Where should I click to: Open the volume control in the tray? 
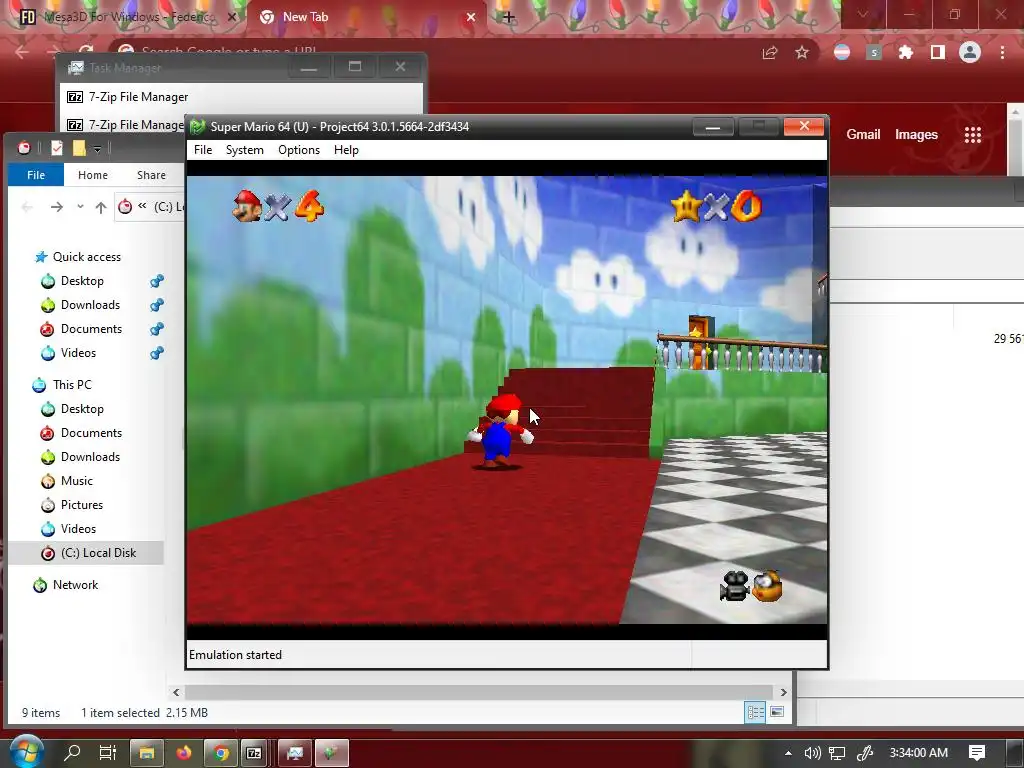click(812, 753)
